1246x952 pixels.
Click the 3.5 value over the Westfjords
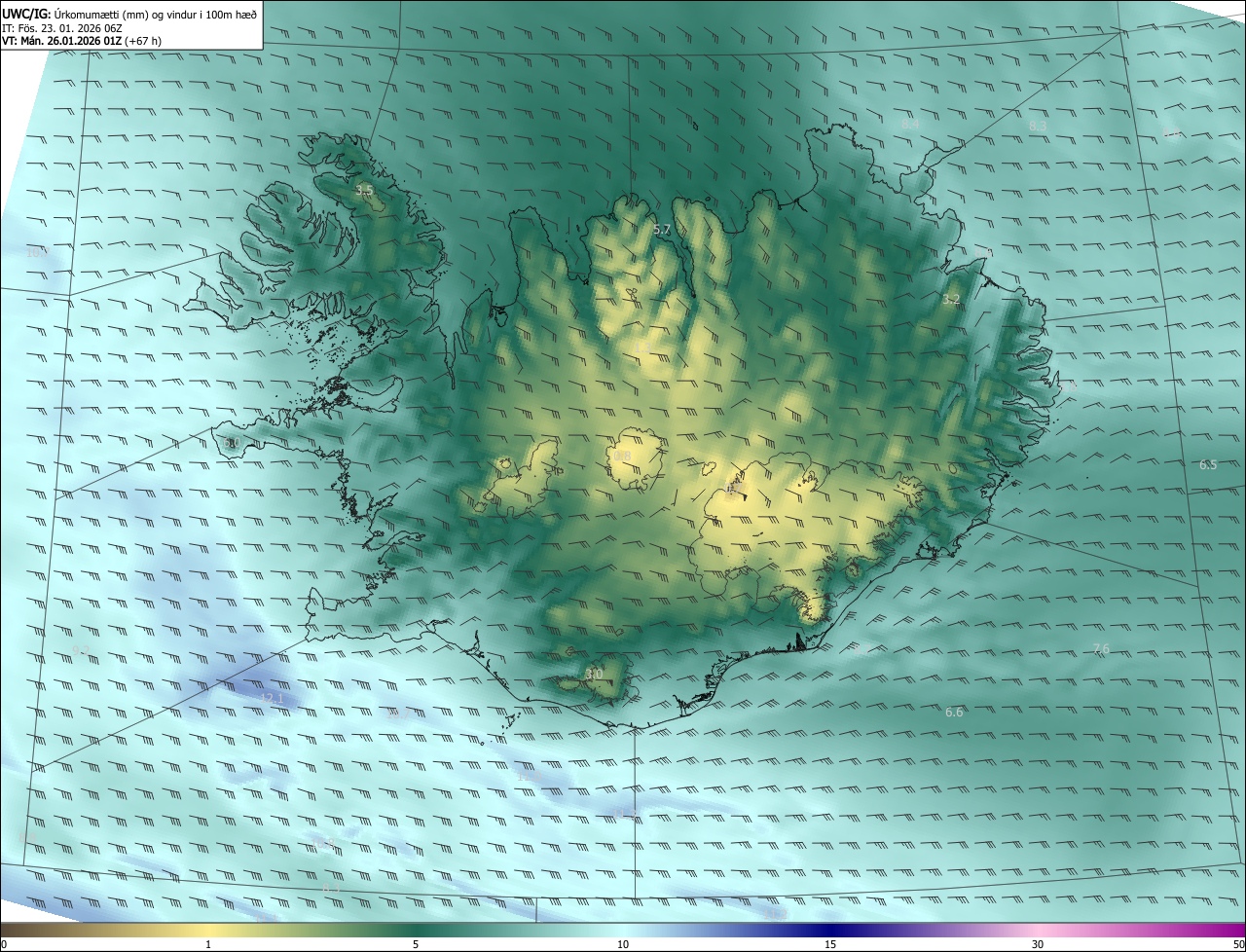pyautogui.click(x=364, y=191)
